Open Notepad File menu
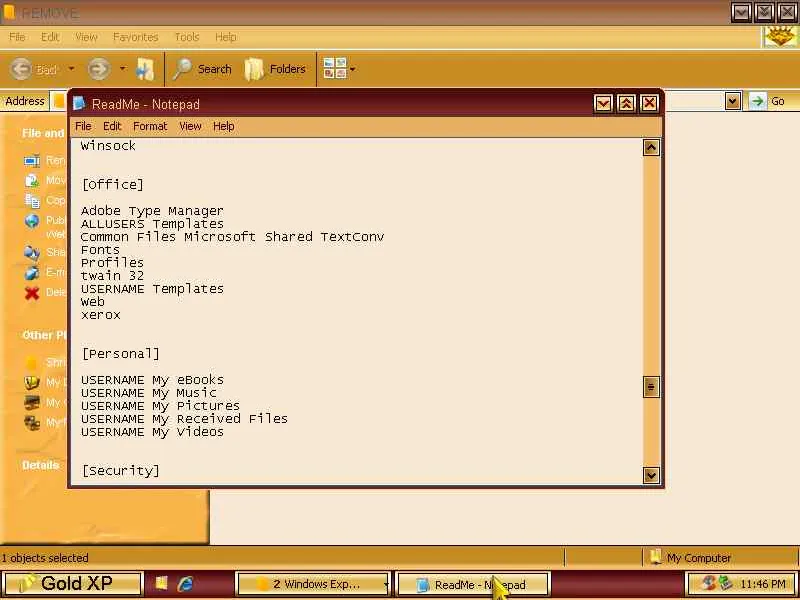 [83, 126]
